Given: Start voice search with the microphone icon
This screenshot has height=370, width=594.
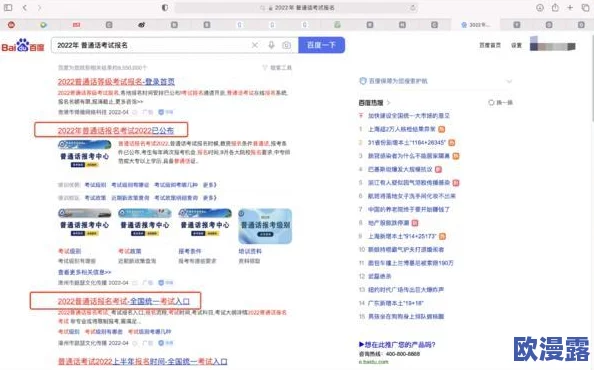Looking at the screenshot, I should coord(271,45).
